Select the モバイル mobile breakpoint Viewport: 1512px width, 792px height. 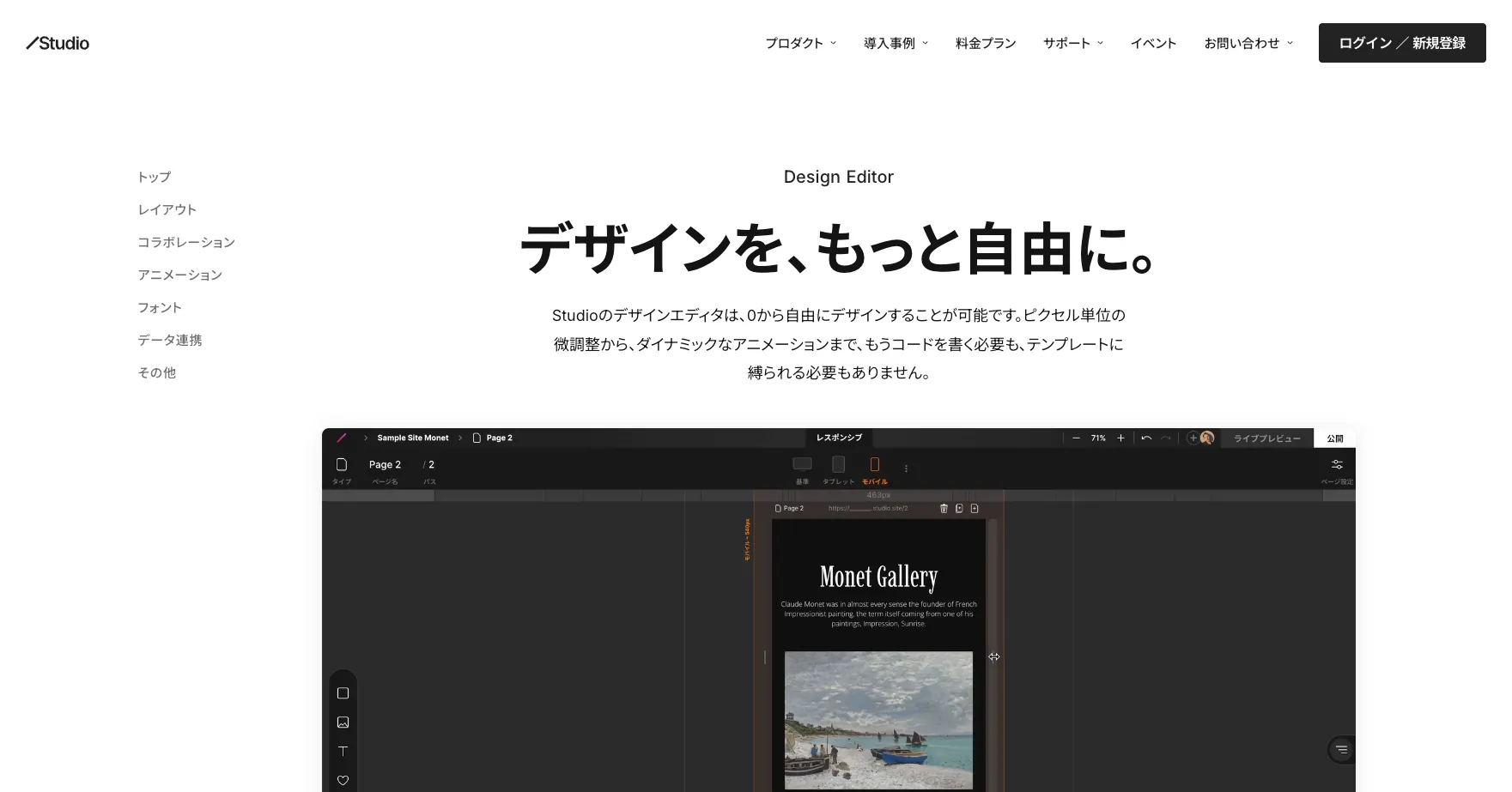click(875, 469)
